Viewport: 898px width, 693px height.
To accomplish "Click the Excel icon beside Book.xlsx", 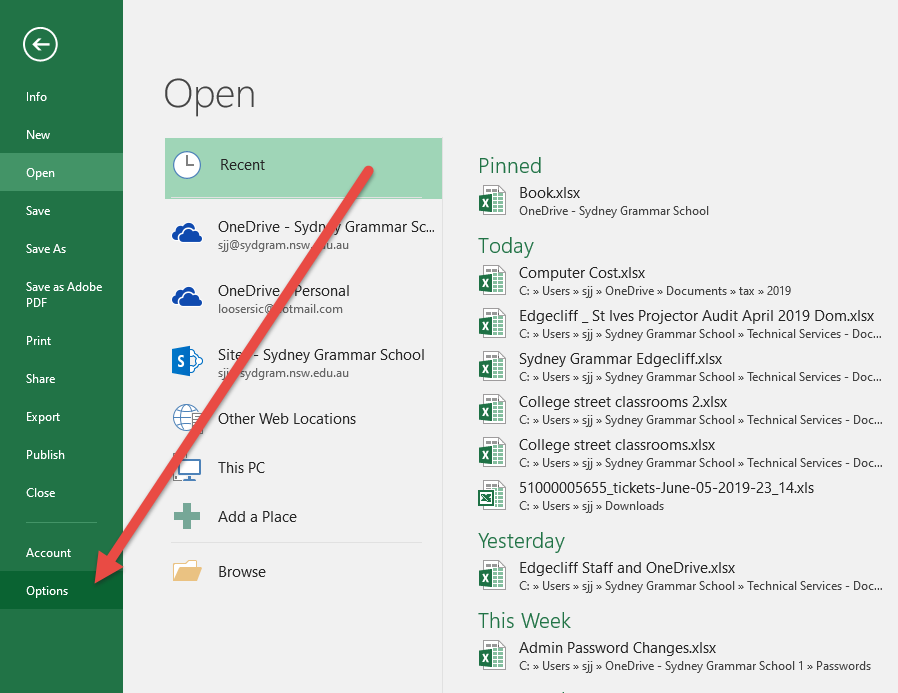I will (492, 200).
